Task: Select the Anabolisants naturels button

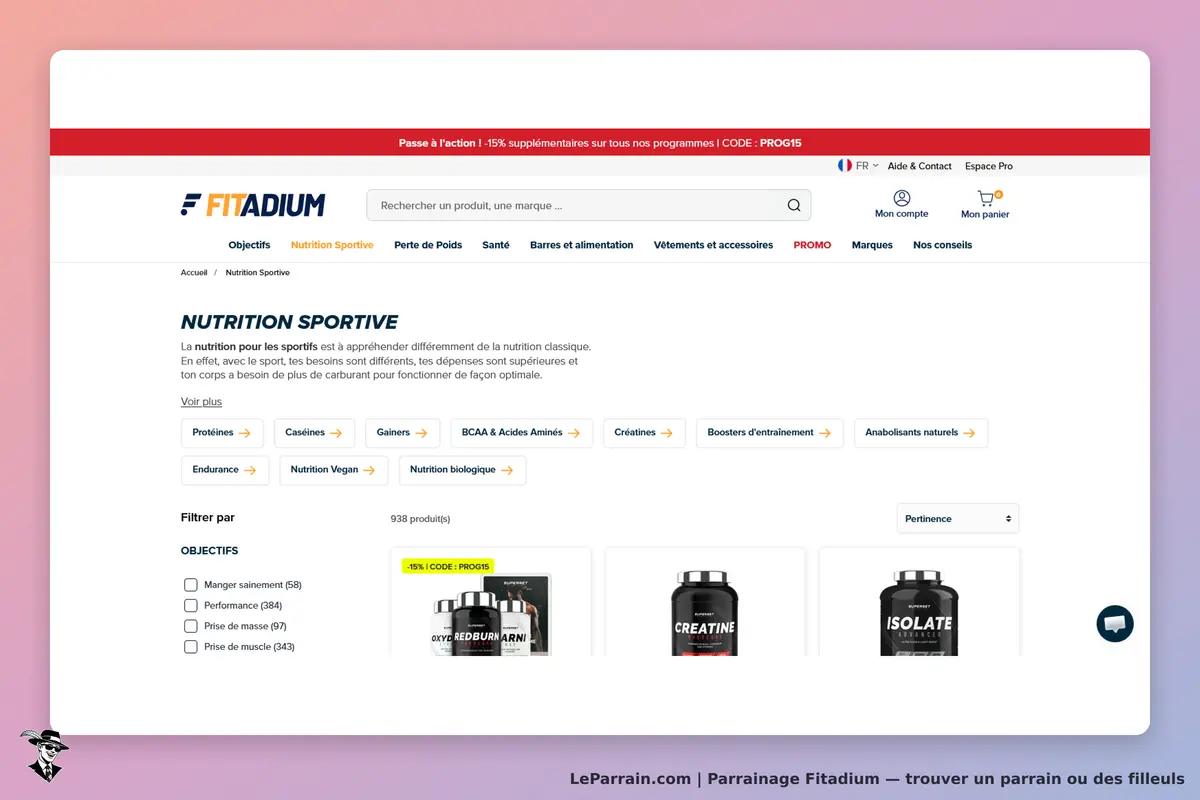Action: [920, 433]
